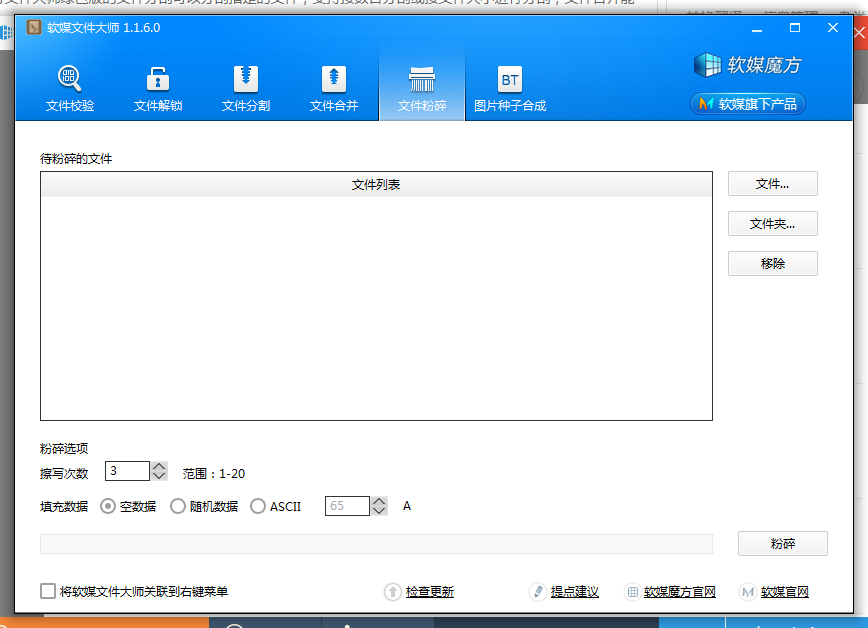868x628 pixels.
Task: Click the 检查更新 update icon
Action: point(393,592)
